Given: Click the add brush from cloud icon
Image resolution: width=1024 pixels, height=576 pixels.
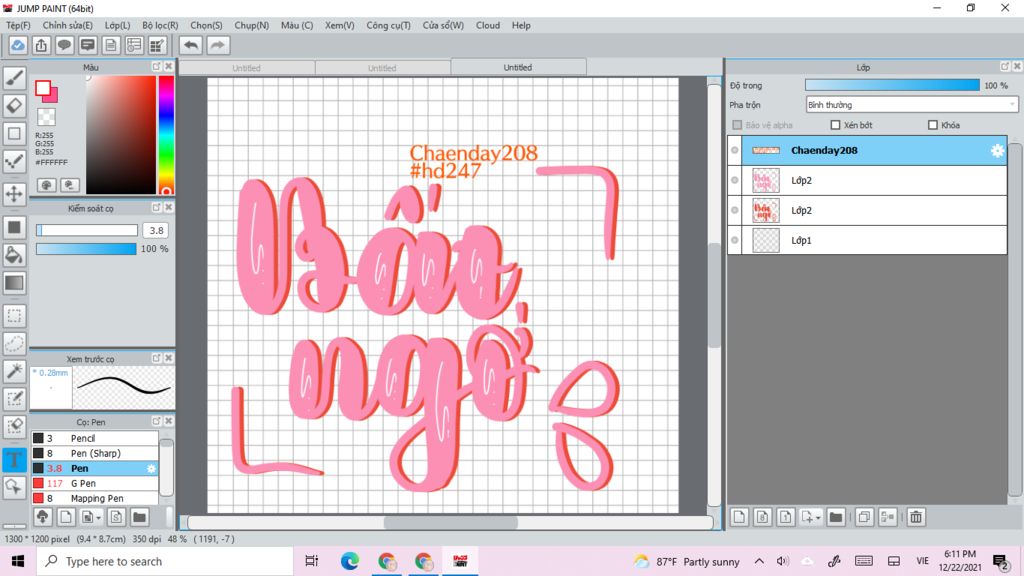Looking at the screenshot, I should coord(42,517).
